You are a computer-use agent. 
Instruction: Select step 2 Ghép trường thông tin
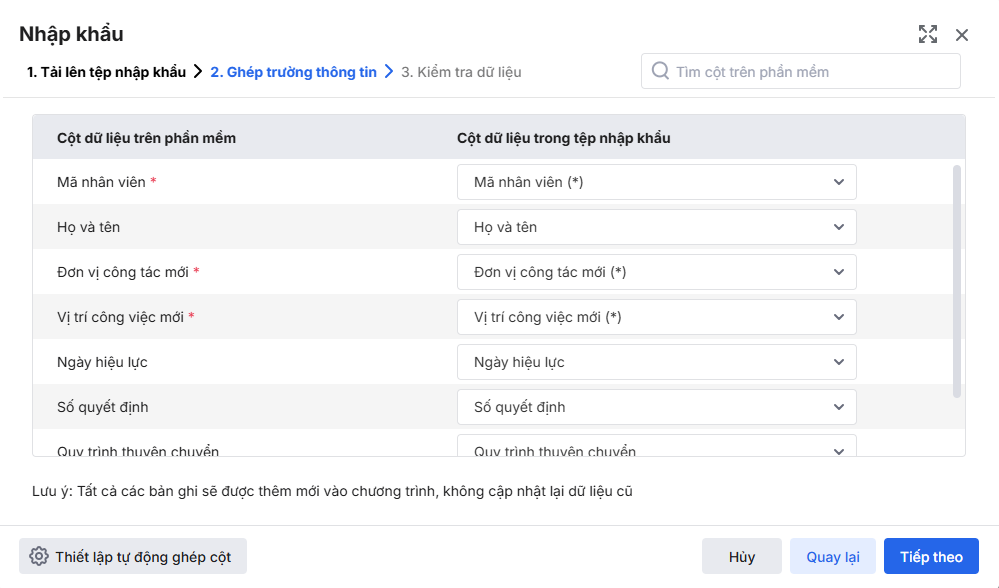(293, 72)
